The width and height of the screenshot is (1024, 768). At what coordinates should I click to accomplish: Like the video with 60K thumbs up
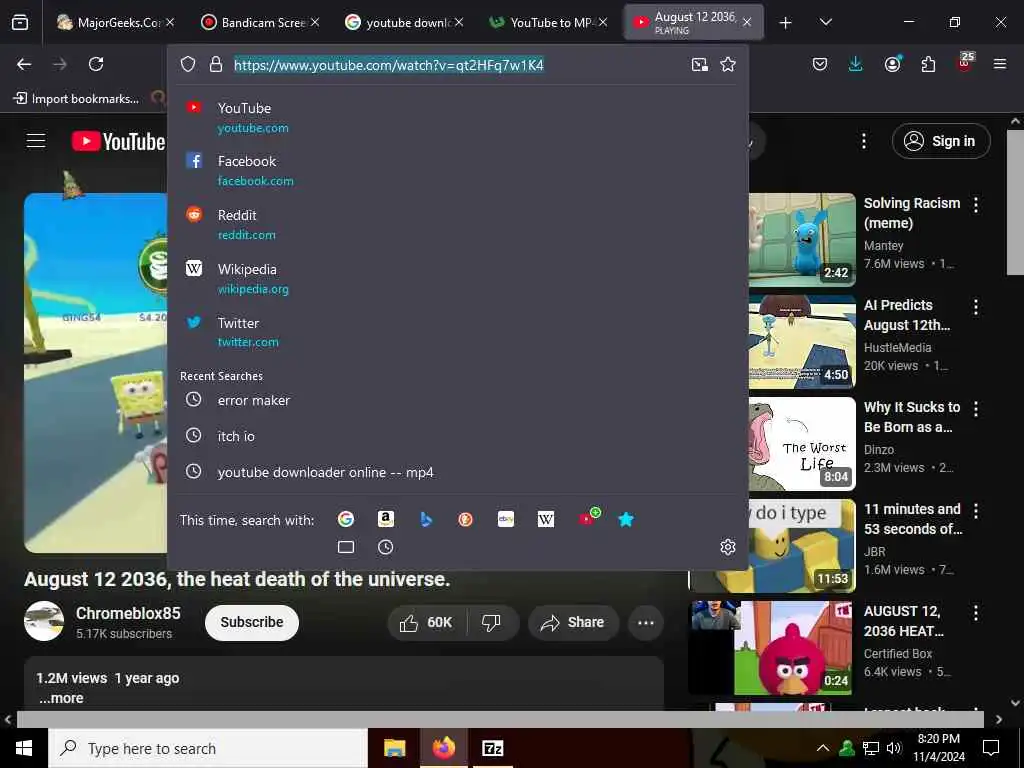426,622
